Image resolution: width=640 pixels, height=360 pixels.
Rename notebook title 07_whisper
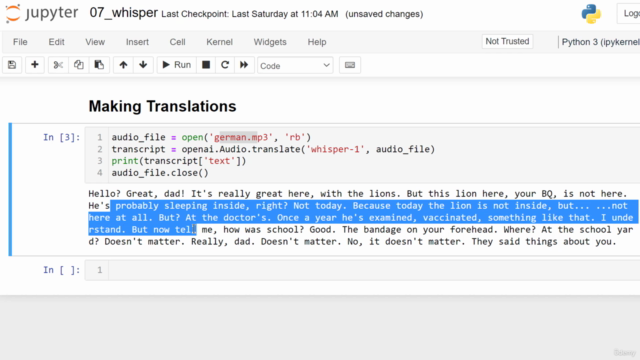124,13
